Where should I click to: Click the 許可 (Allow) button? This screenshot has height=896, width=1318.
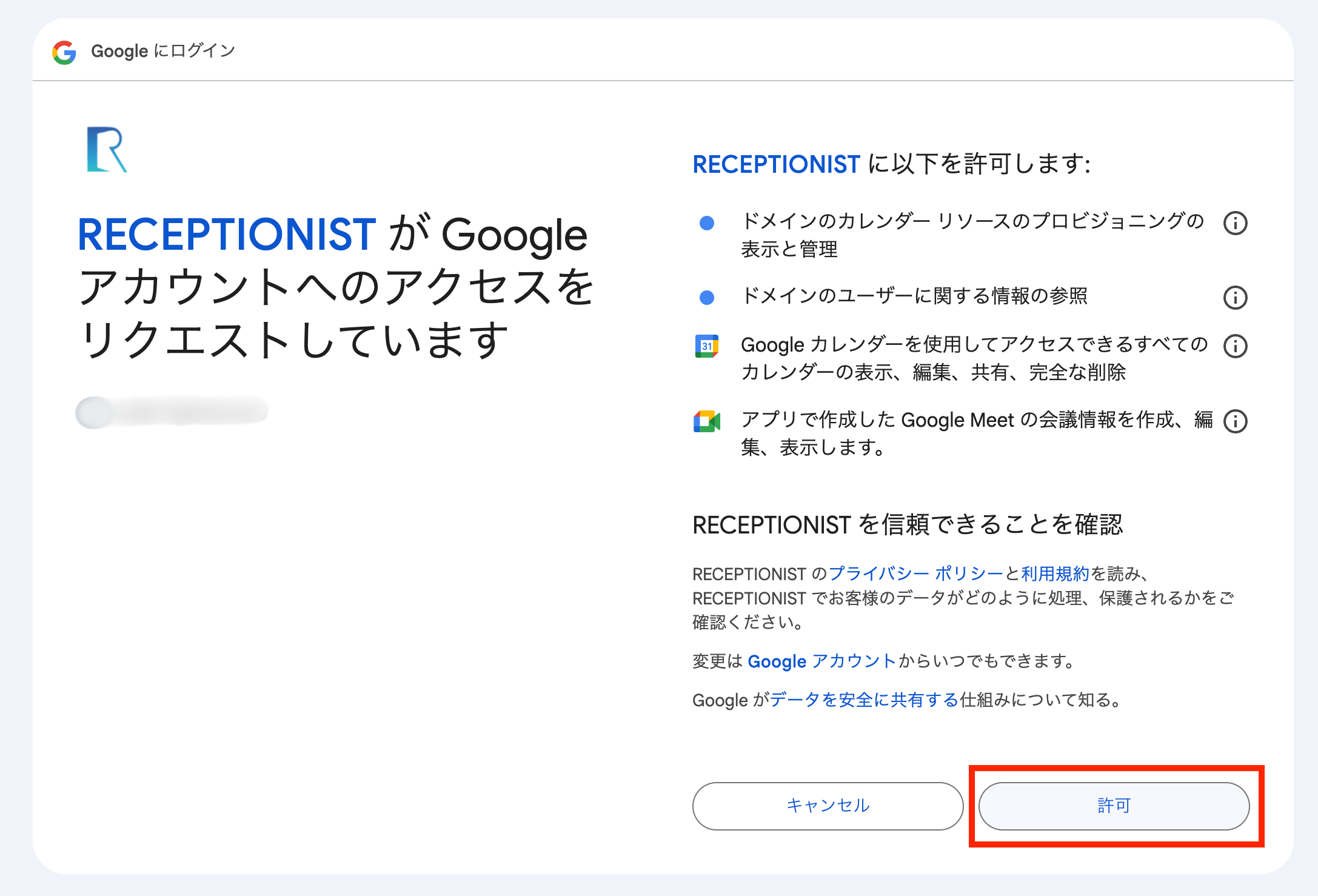coord(1114,806)
